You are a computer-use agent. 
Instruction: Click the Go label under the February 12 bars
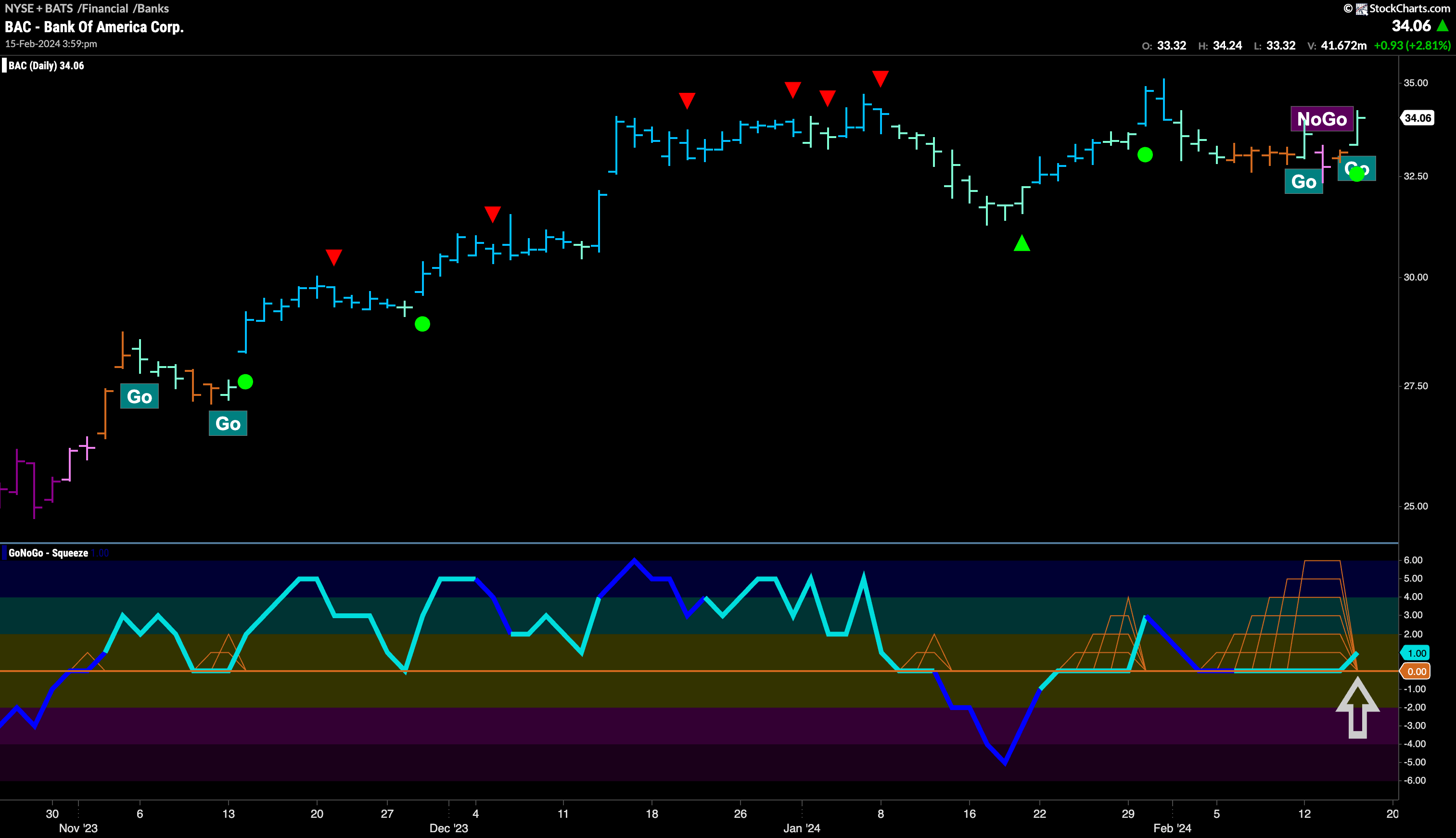click(1303, 182)
